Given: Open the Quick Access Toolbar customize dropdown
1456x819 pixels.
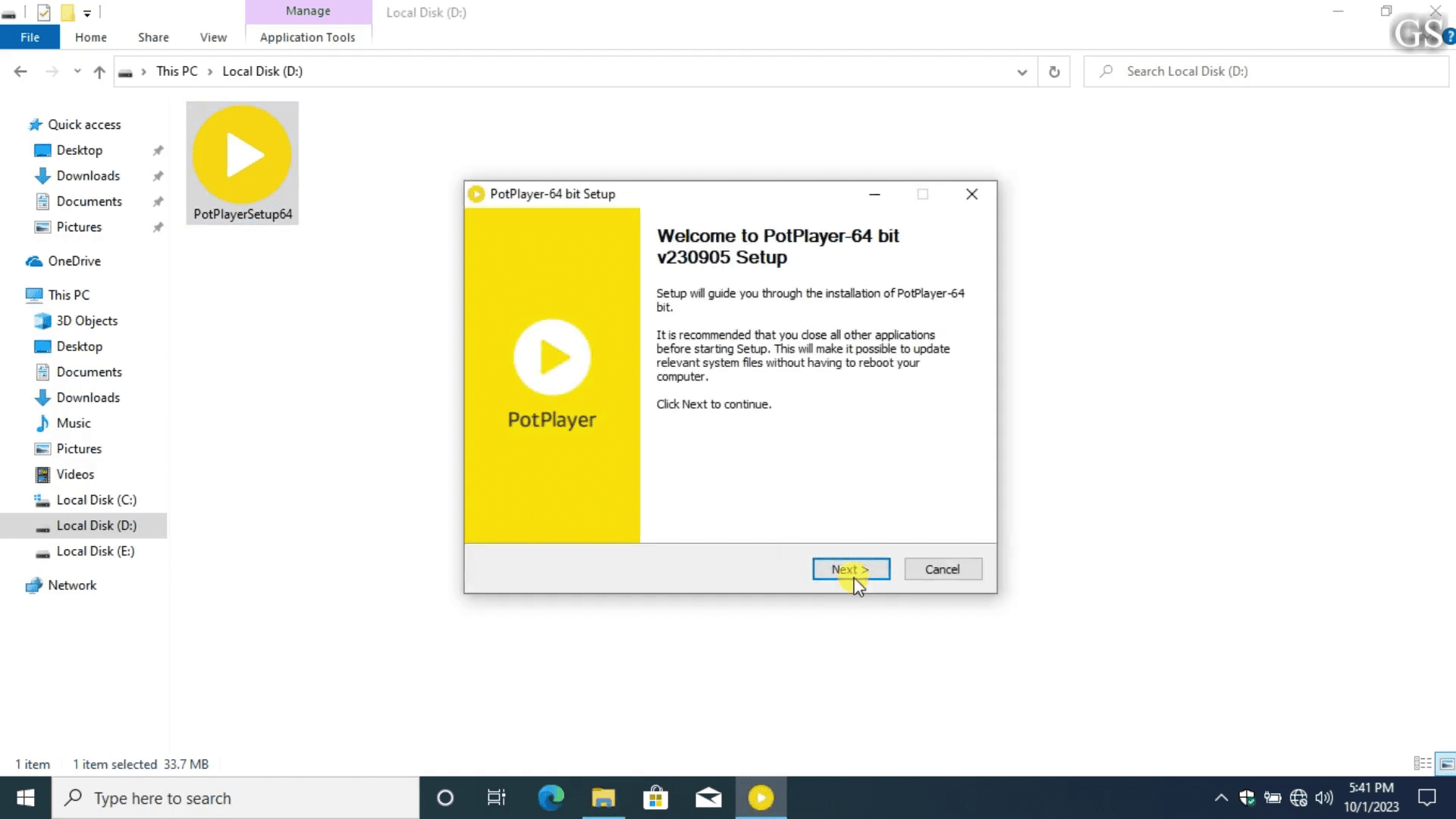Looking at the screenshot, I should (87, 13).
